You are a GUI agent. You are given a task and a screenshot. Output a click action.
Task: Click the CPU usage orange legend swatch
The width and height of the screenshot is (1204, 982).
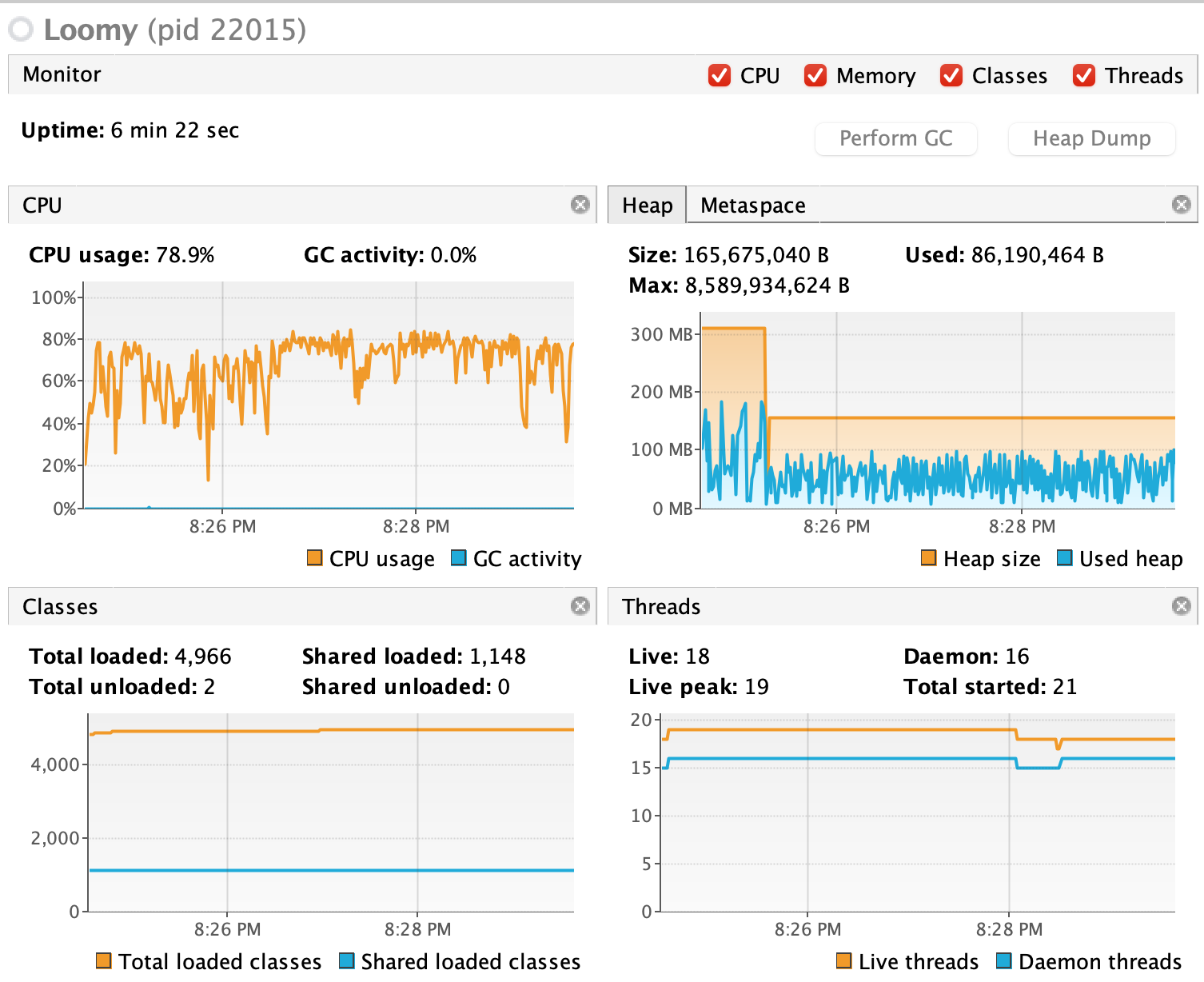pos(315,557)
